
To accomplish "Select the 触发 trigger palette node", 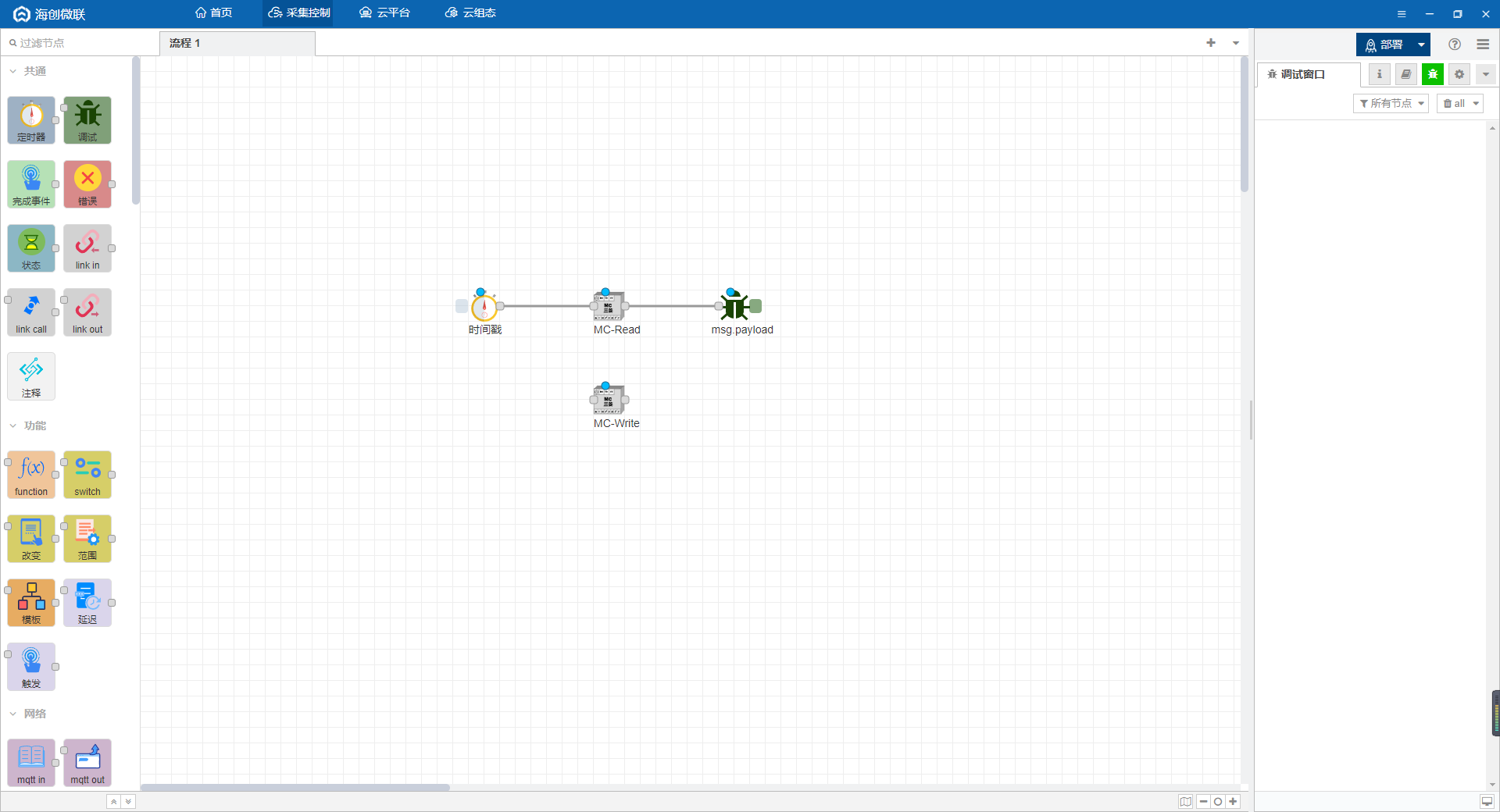I will [x=31, y=667].
